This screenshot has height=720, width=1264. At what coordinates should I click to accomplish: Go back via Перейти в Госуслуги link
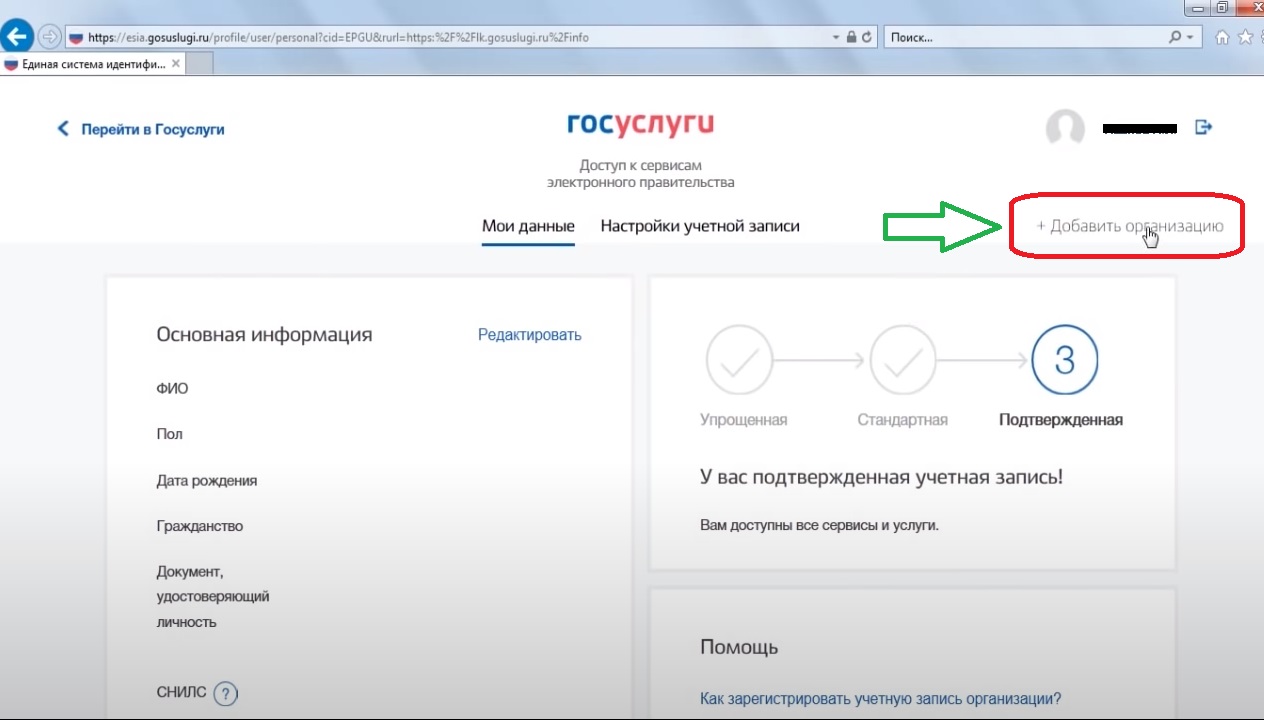click(141, 129)
